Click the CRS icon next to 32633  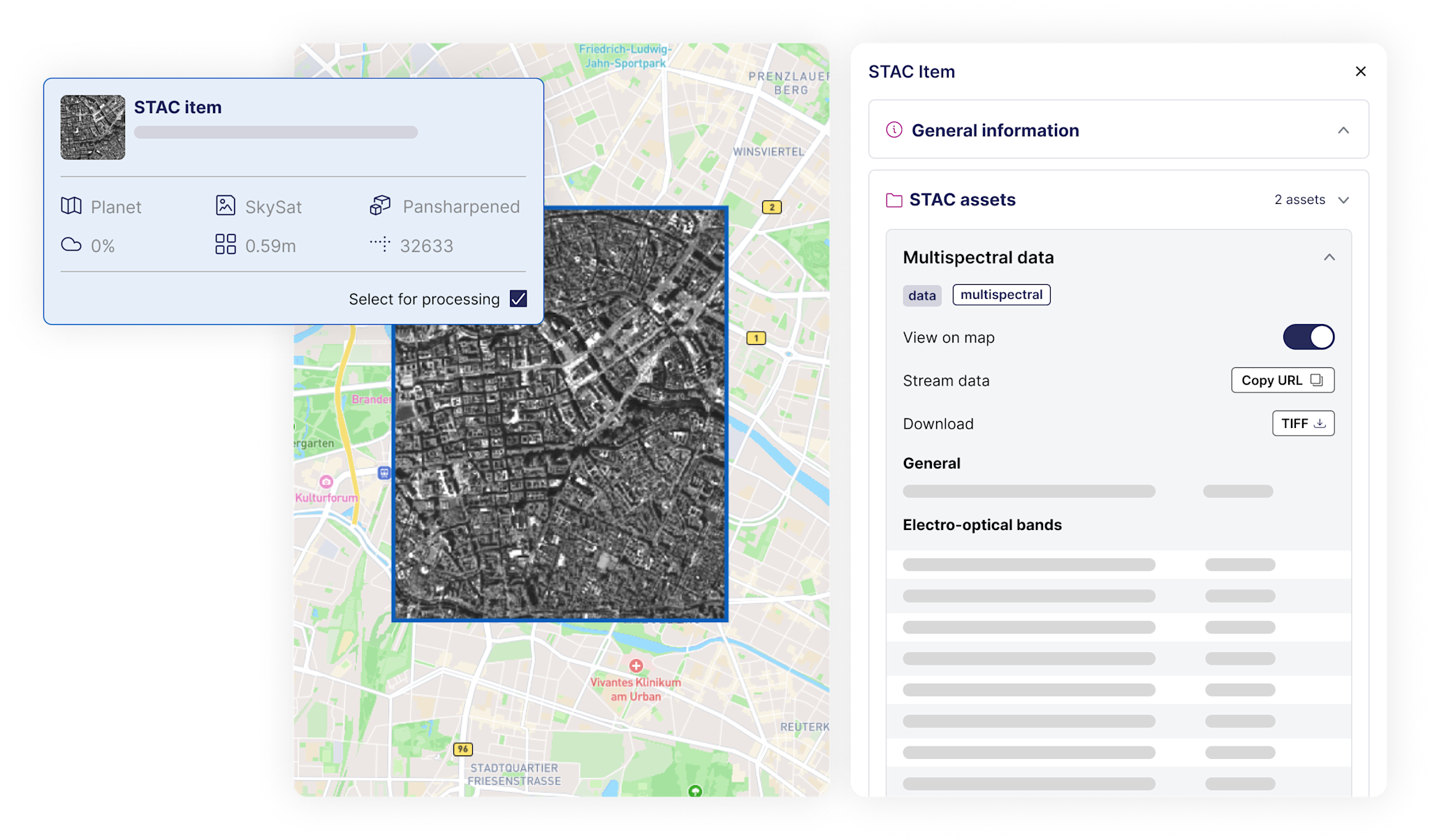(x=379, y=244)
